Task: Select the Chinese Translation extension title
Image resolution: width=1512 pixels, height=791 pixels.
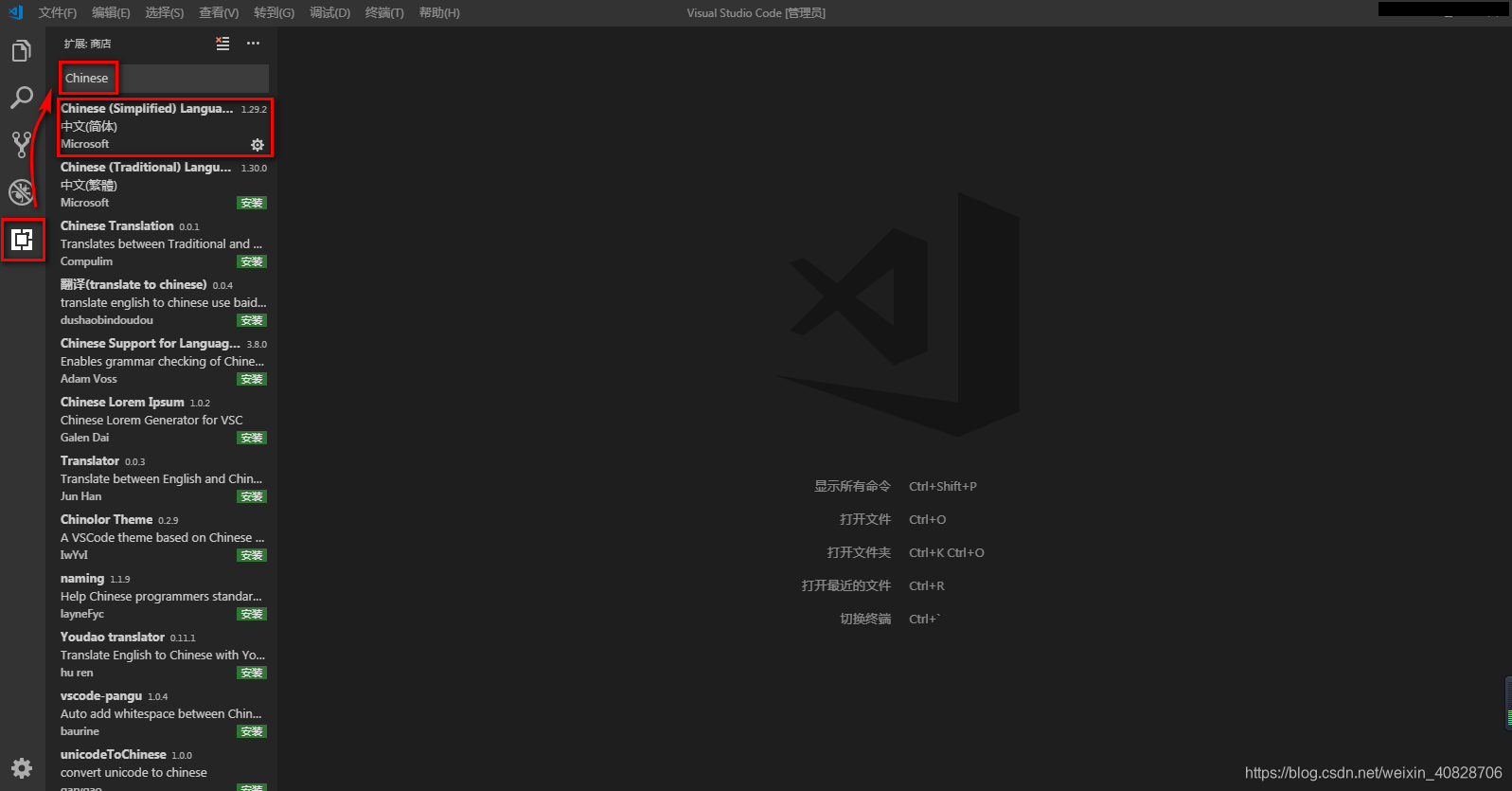Action: [x=117, y=226]
